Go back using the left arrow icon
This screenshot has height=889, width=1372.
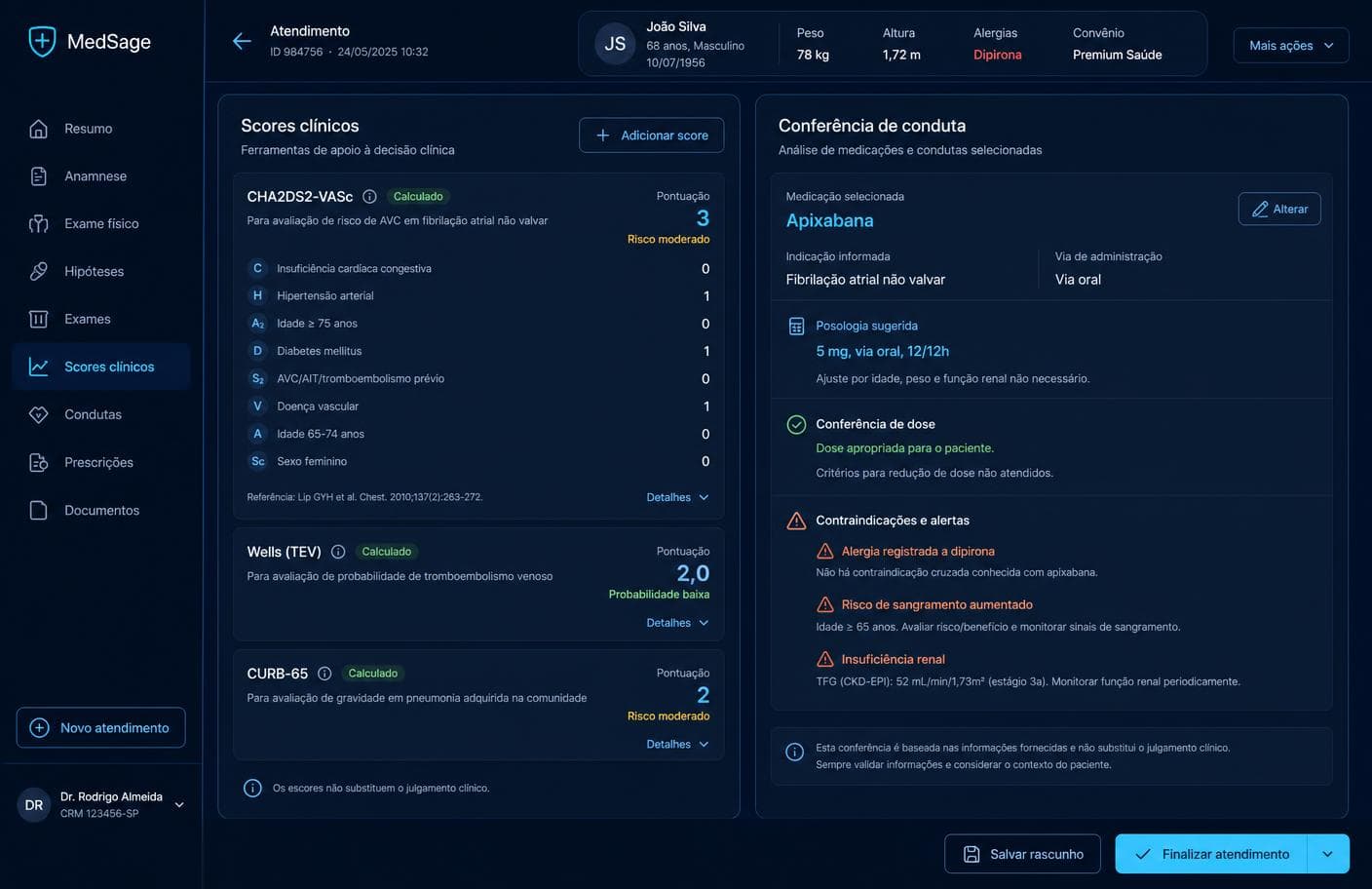pyautogui.click(x=242, y=41)
